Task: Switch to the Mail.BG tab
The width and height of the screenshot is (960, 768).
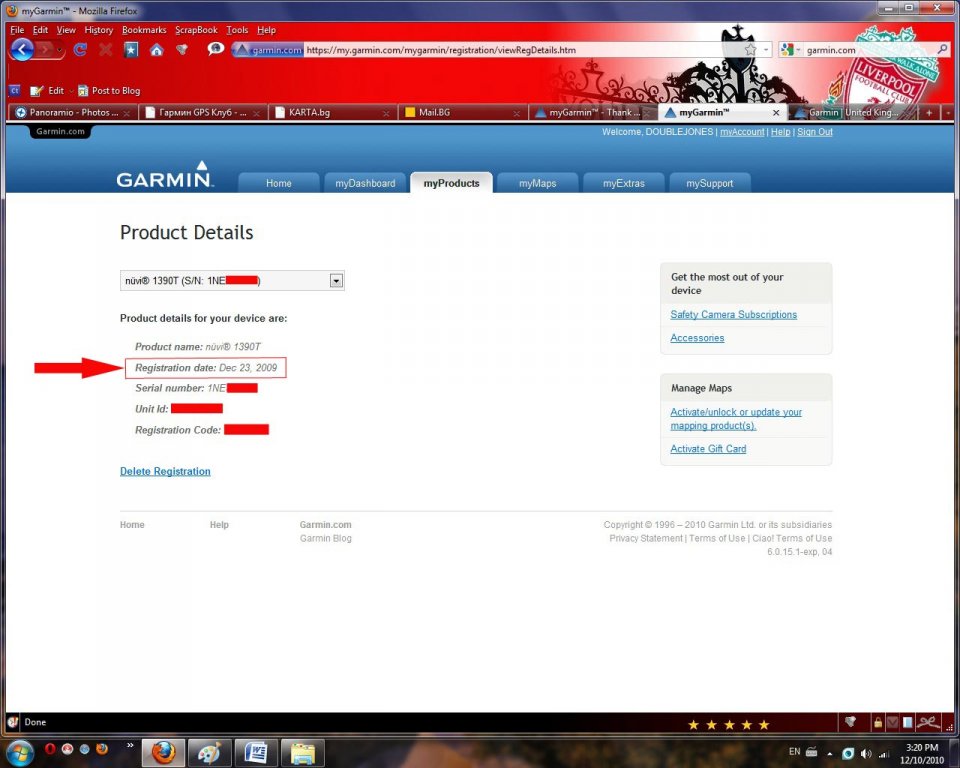Action: (x=462, y=113)
